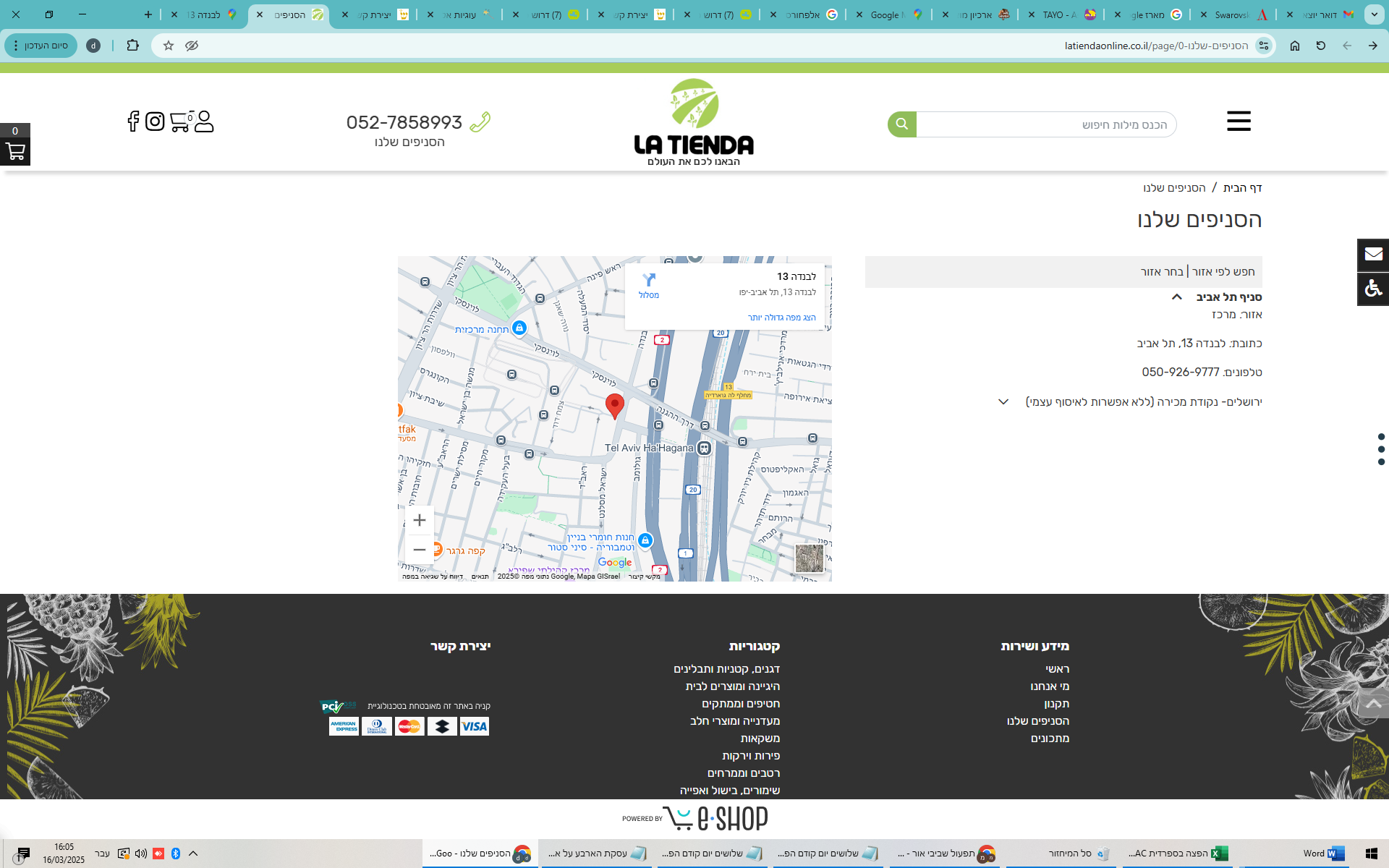
Task: Open the envelope contact side icon
Action: (x=1372, y=255)
